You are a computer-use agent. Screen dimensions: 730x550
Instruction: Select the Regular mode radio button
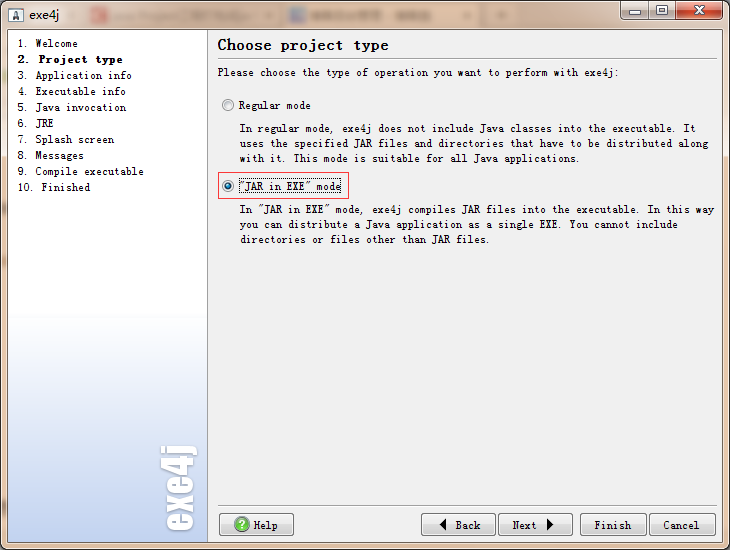tap(228, 105)
